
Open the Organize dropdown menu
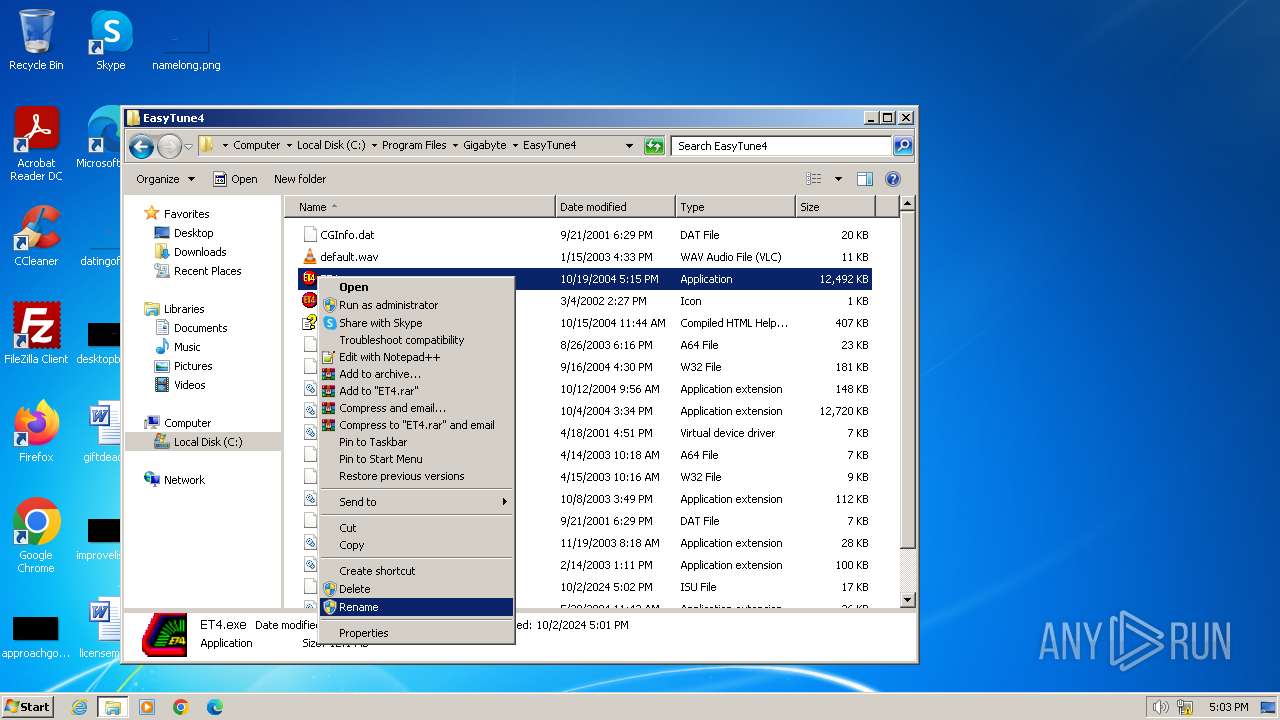coord(165,179)
